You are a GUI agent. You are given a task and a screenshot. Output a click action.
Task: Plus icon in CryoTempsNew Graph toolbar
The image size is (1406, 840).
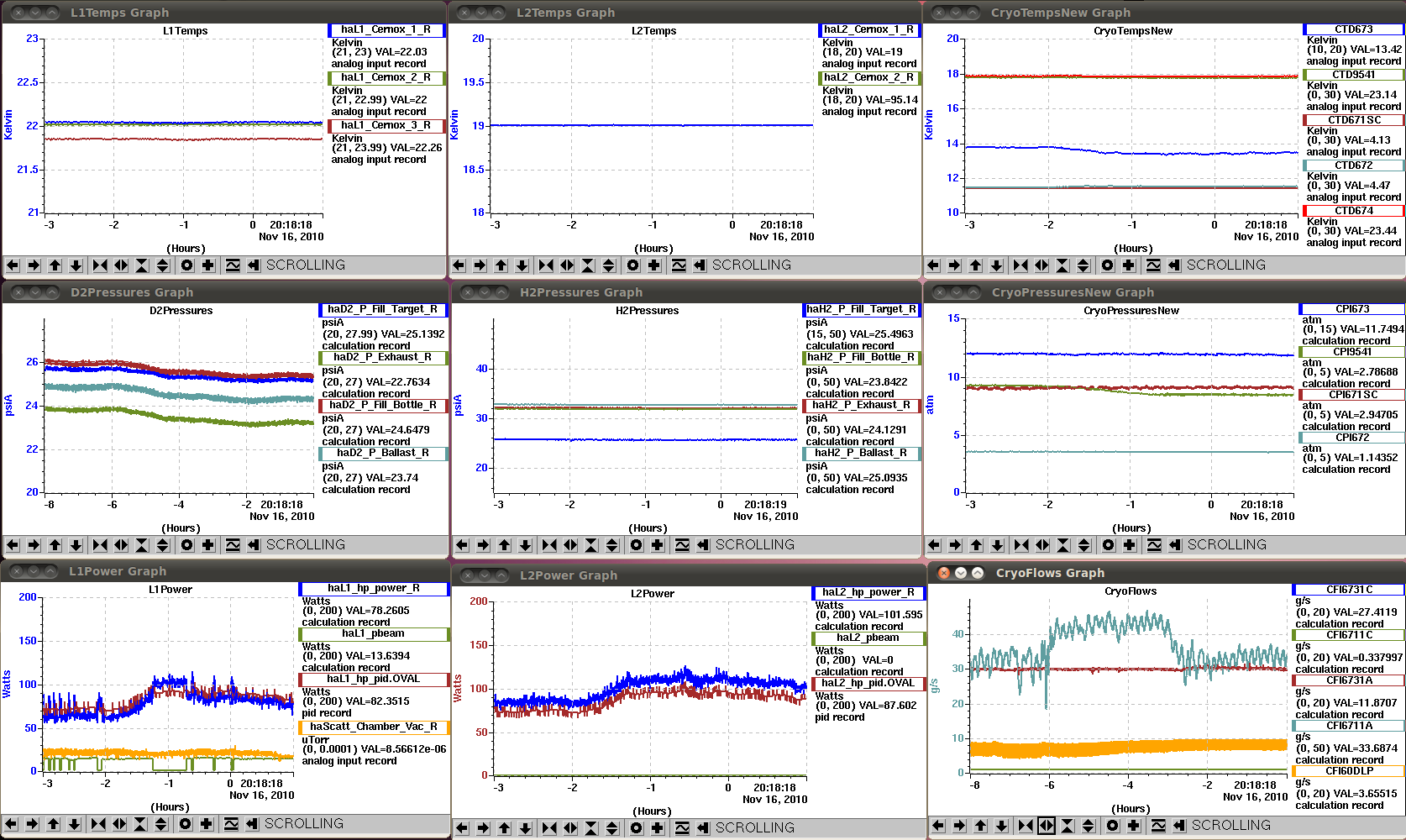click(1129, 265)
